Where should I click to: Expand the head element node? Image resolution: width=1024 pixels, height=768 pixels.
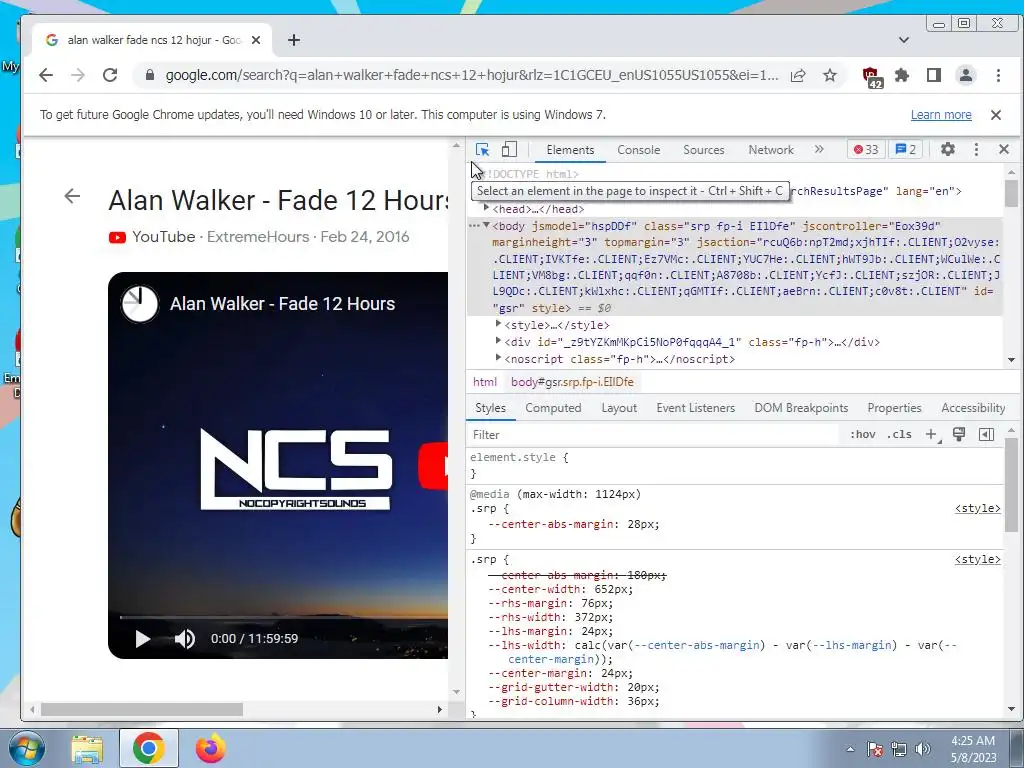click(486, 208)
